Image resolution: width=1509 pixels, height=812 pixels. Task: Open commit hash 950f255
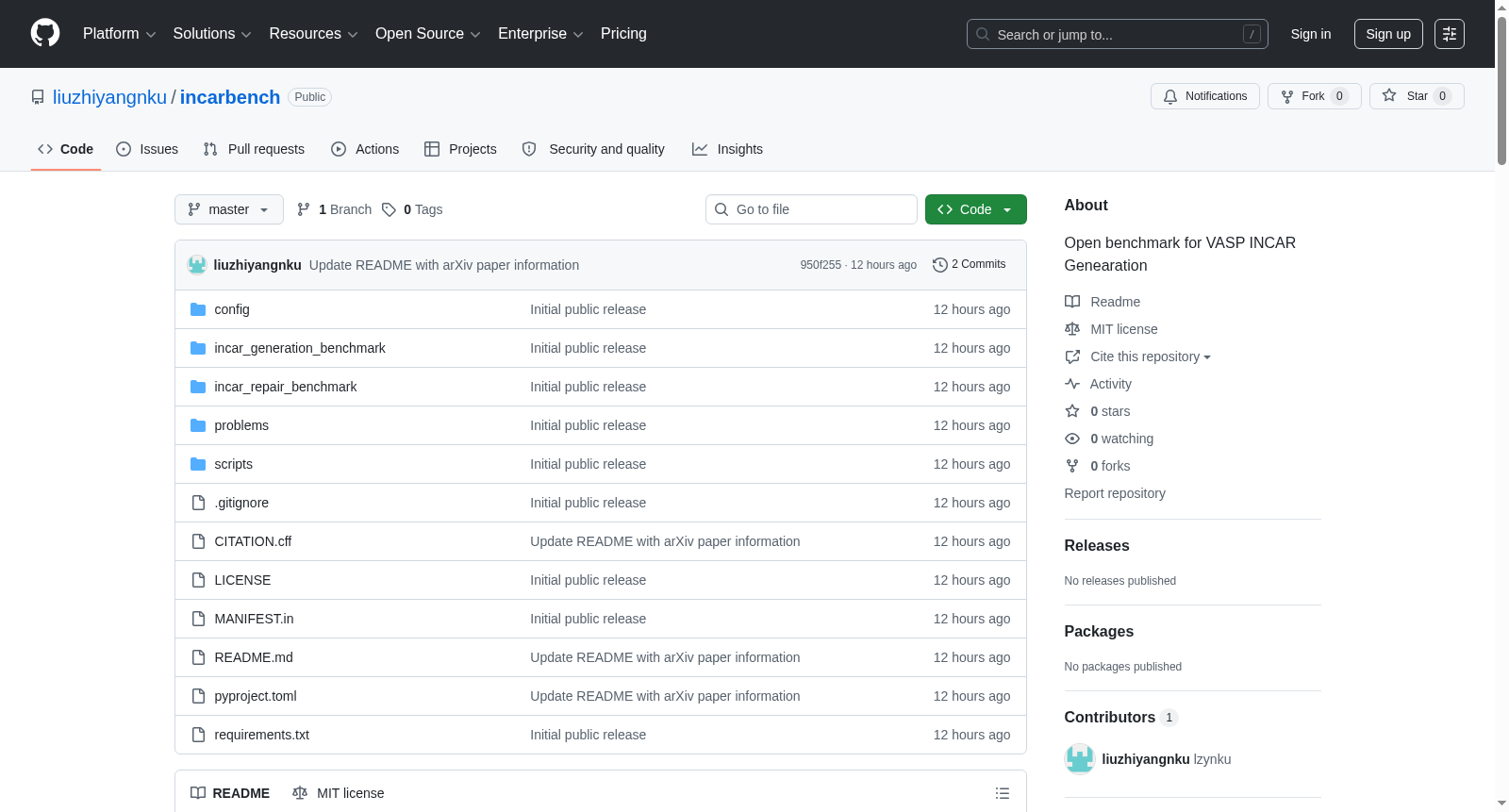tap(821, 265)
